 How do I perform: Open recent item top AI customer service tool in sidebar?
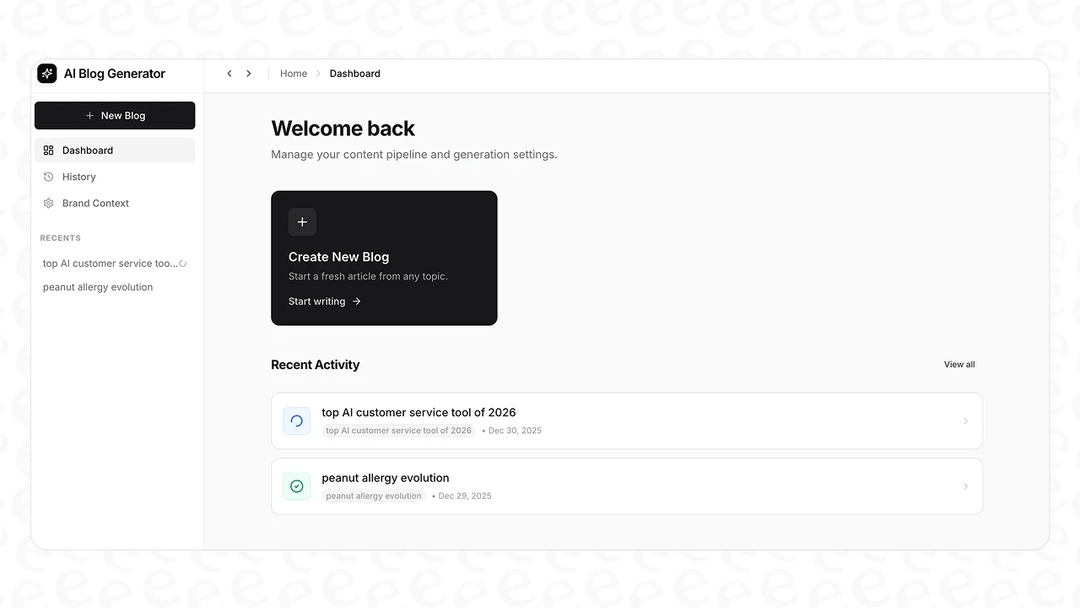pos(110,264)
